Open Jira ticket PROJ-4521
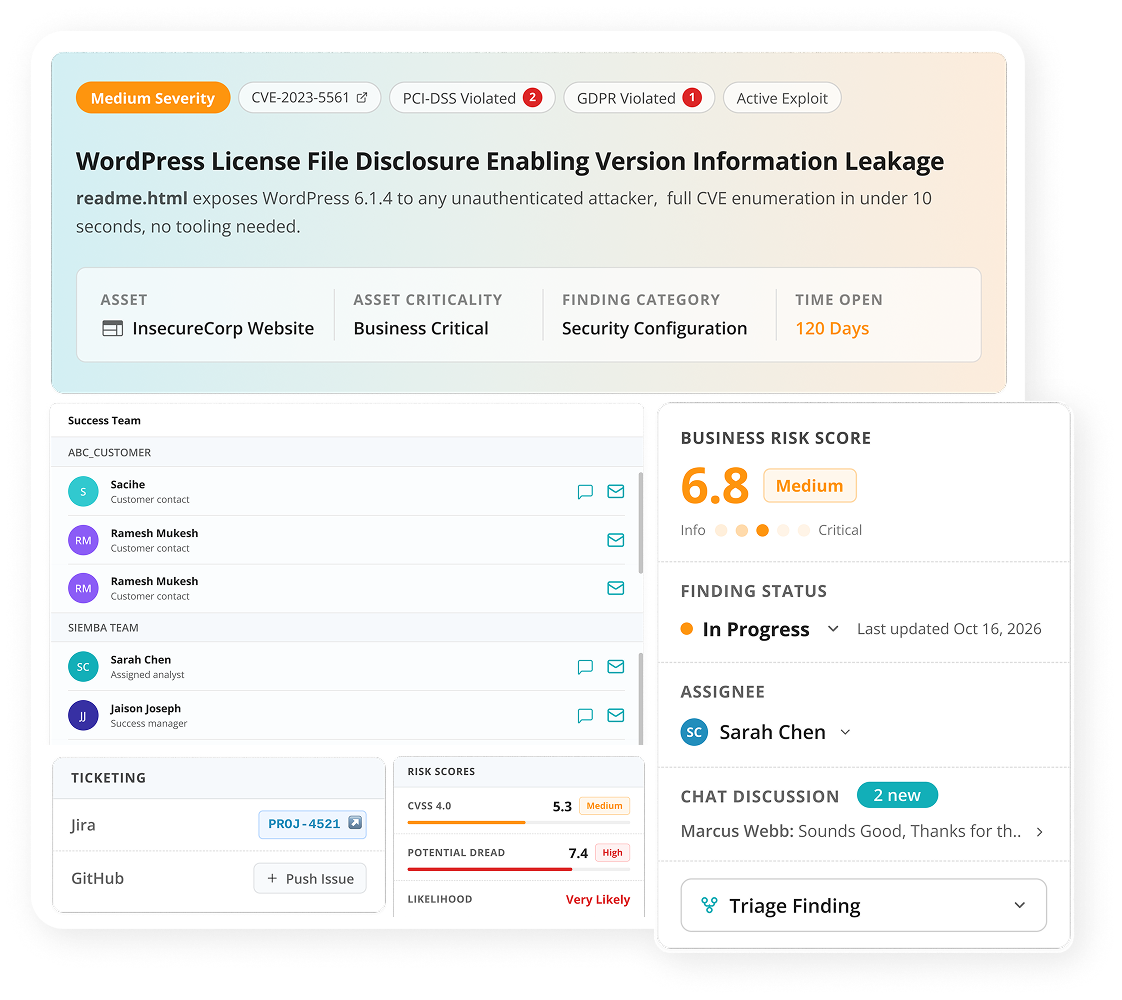 pos(313,824)
